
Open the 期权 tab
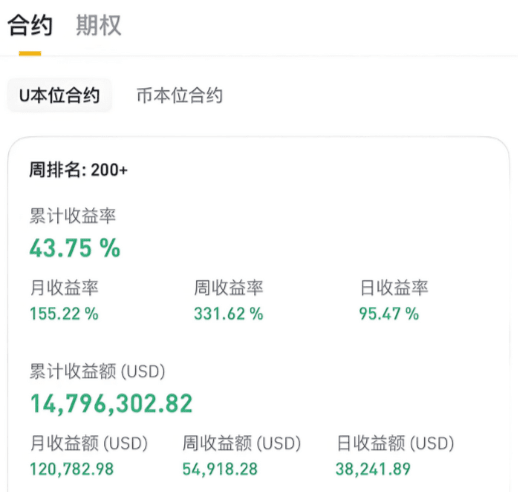tap(99, 25)
